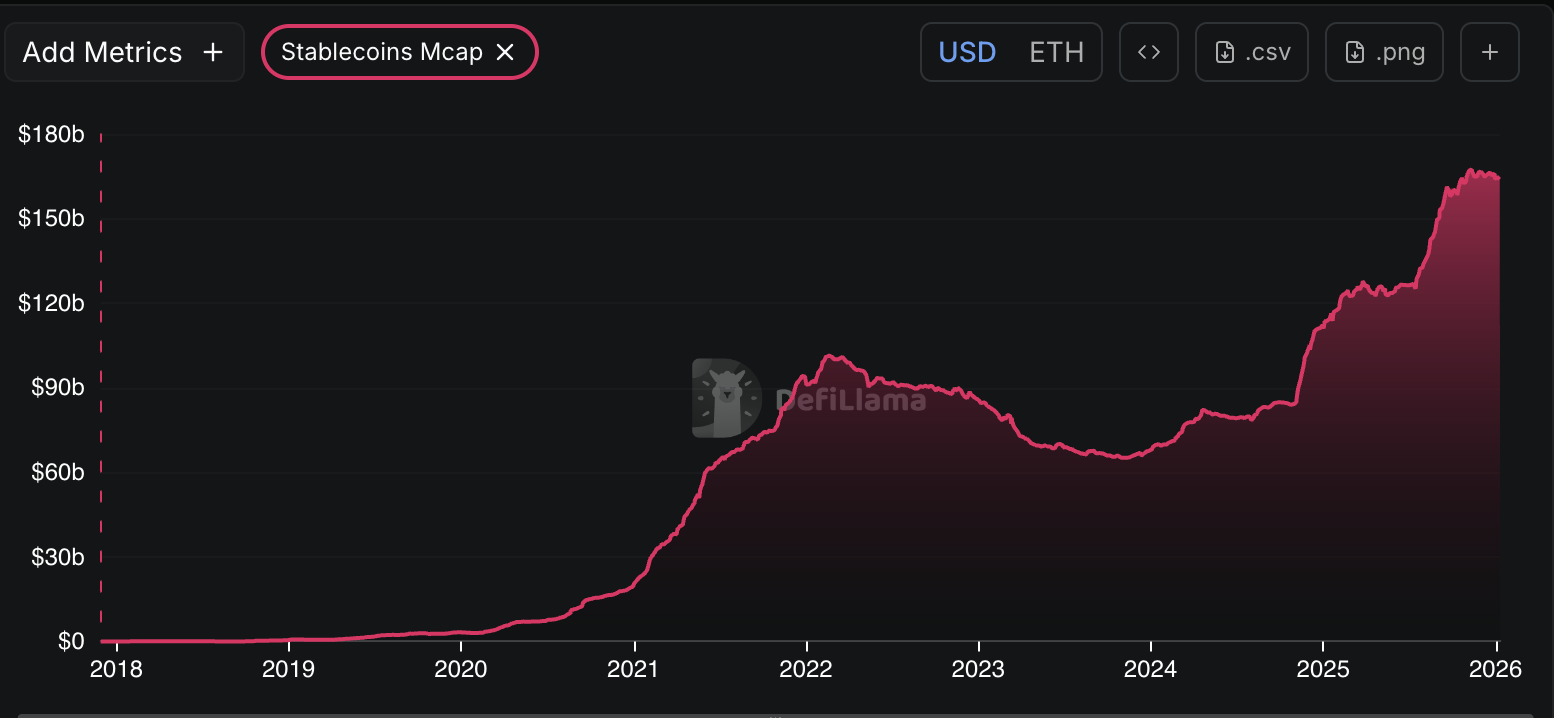Open the embed code icon
The width and height of the screenshot is (1554, 718).
[x=1148, y=51]
